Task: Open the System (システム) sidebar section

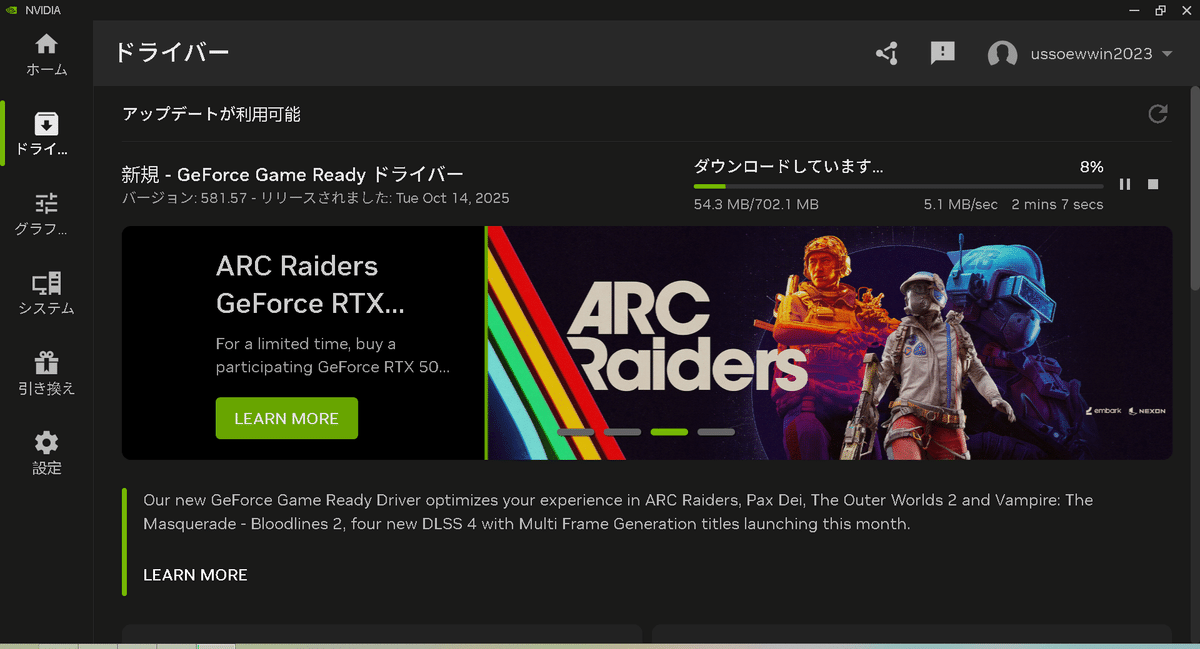Action: (x=47, y=294)
